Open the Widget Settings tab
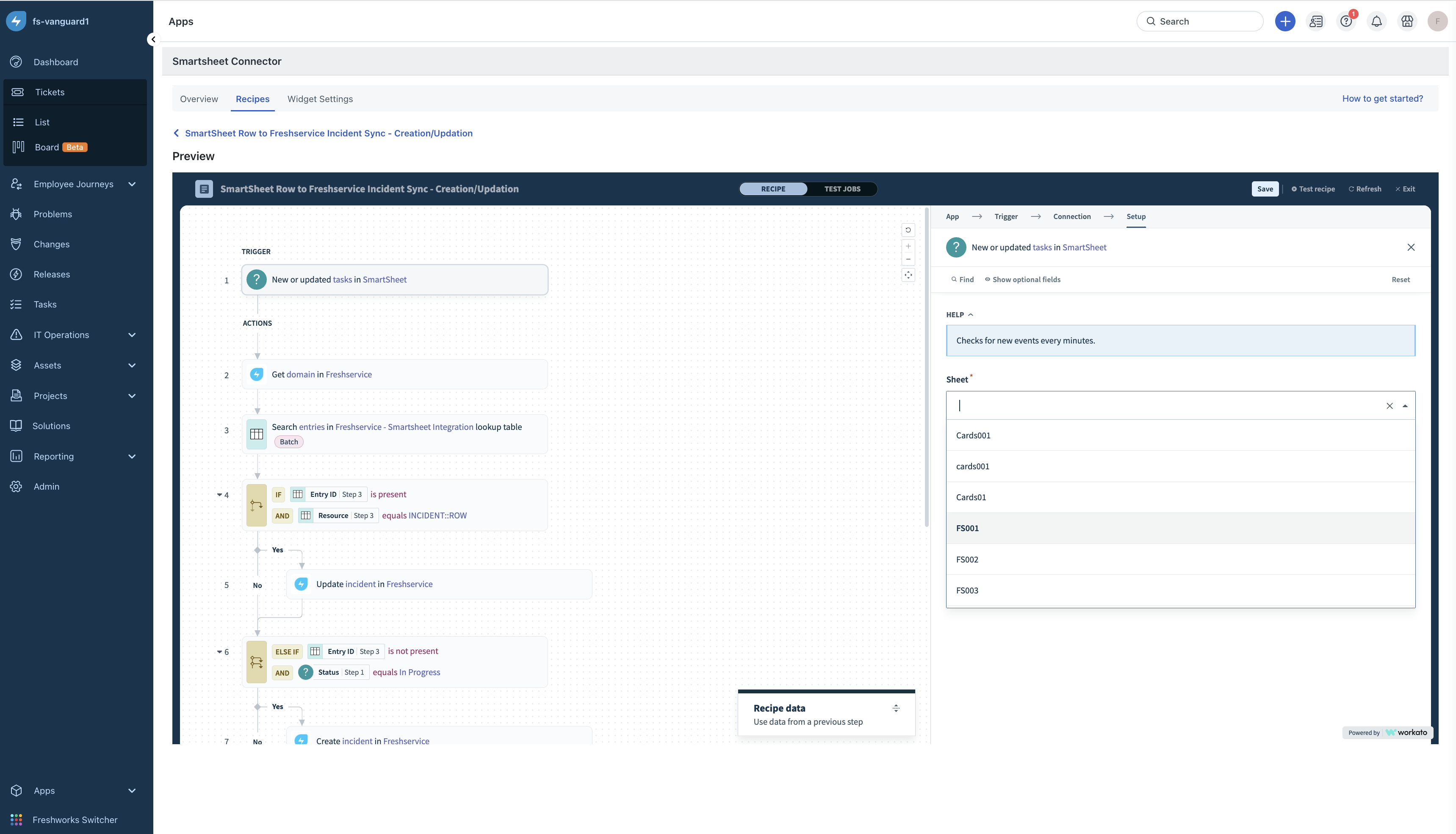Viewport: 1456px width, 834px height. [319, 99]
